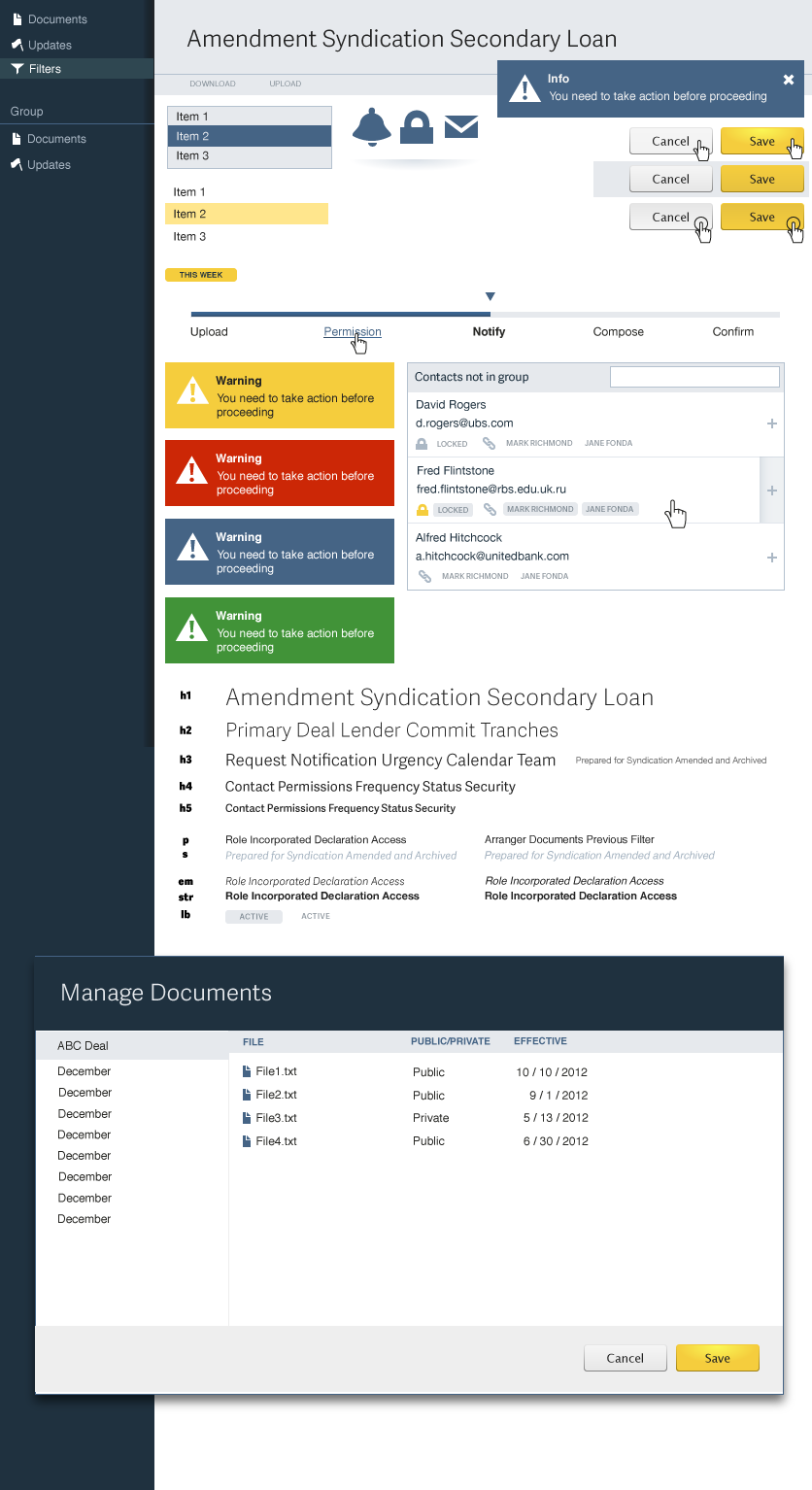Screen dimensions: 812x1490
Task: Focus the Contacts not in group search field
Action: click(694, 377)
